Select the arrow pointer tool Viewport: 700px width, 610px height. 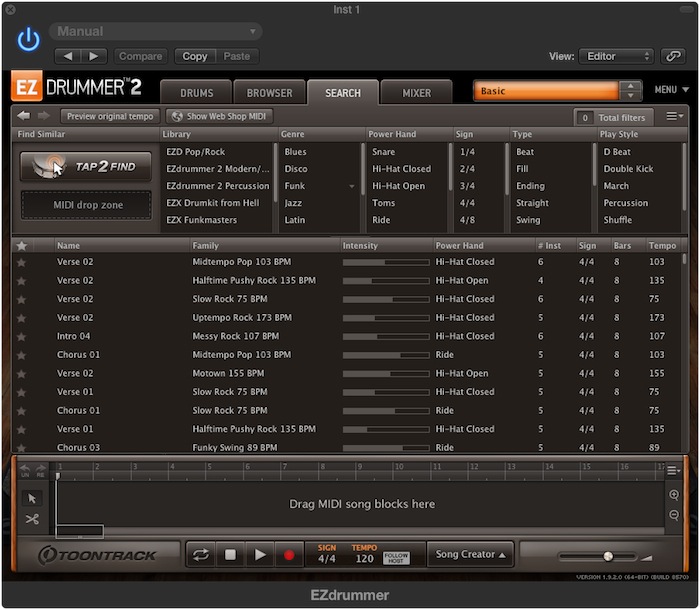(32, 498)
